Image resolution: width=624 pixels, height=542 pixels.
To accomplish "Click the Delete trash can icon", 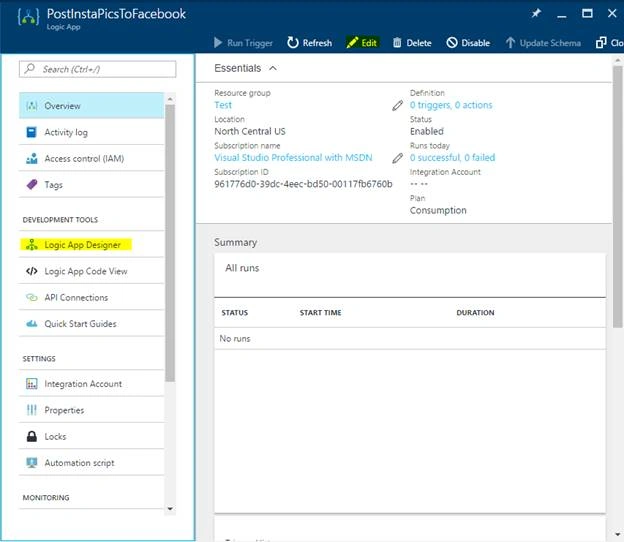I will point(397,43).
